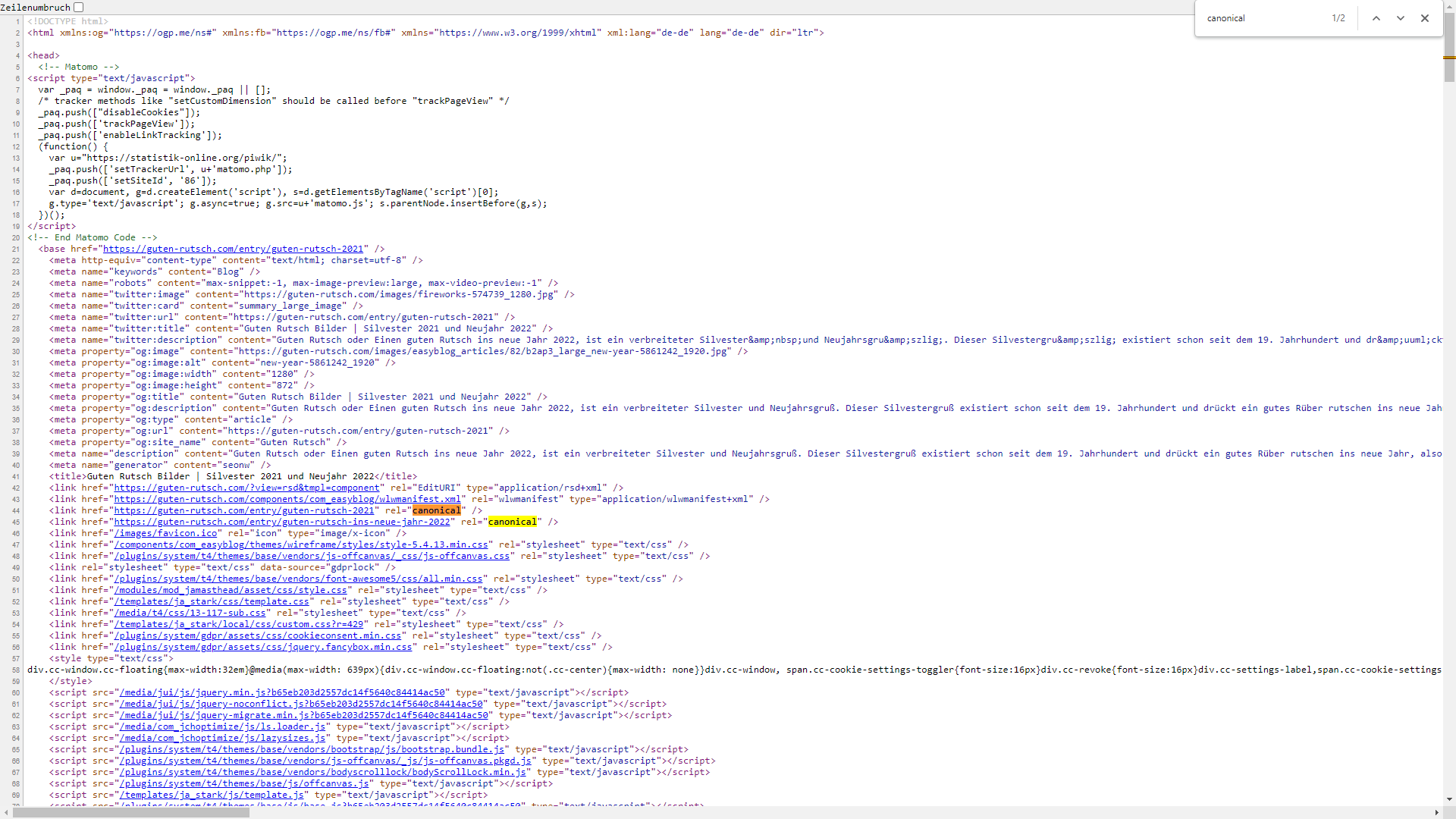Open the base href guten-rutsch-2021 link
This screenshot has width=1456, height=819.
(233, 249)
